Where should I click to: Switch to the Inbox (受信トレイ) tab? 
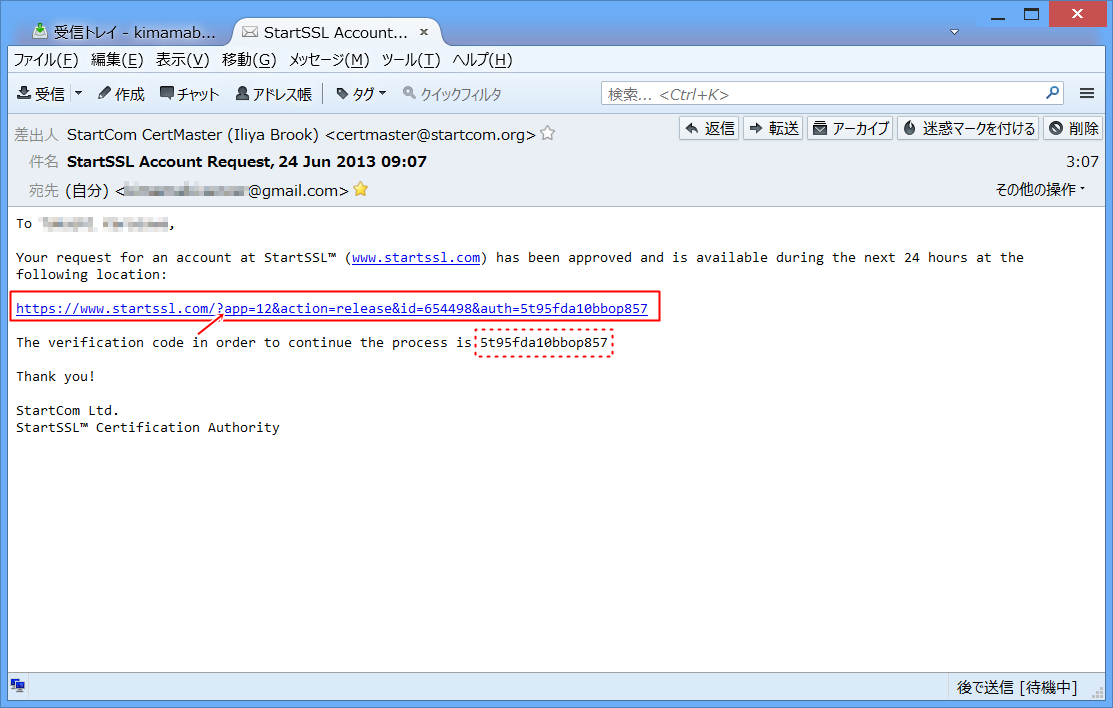(124, 32)
